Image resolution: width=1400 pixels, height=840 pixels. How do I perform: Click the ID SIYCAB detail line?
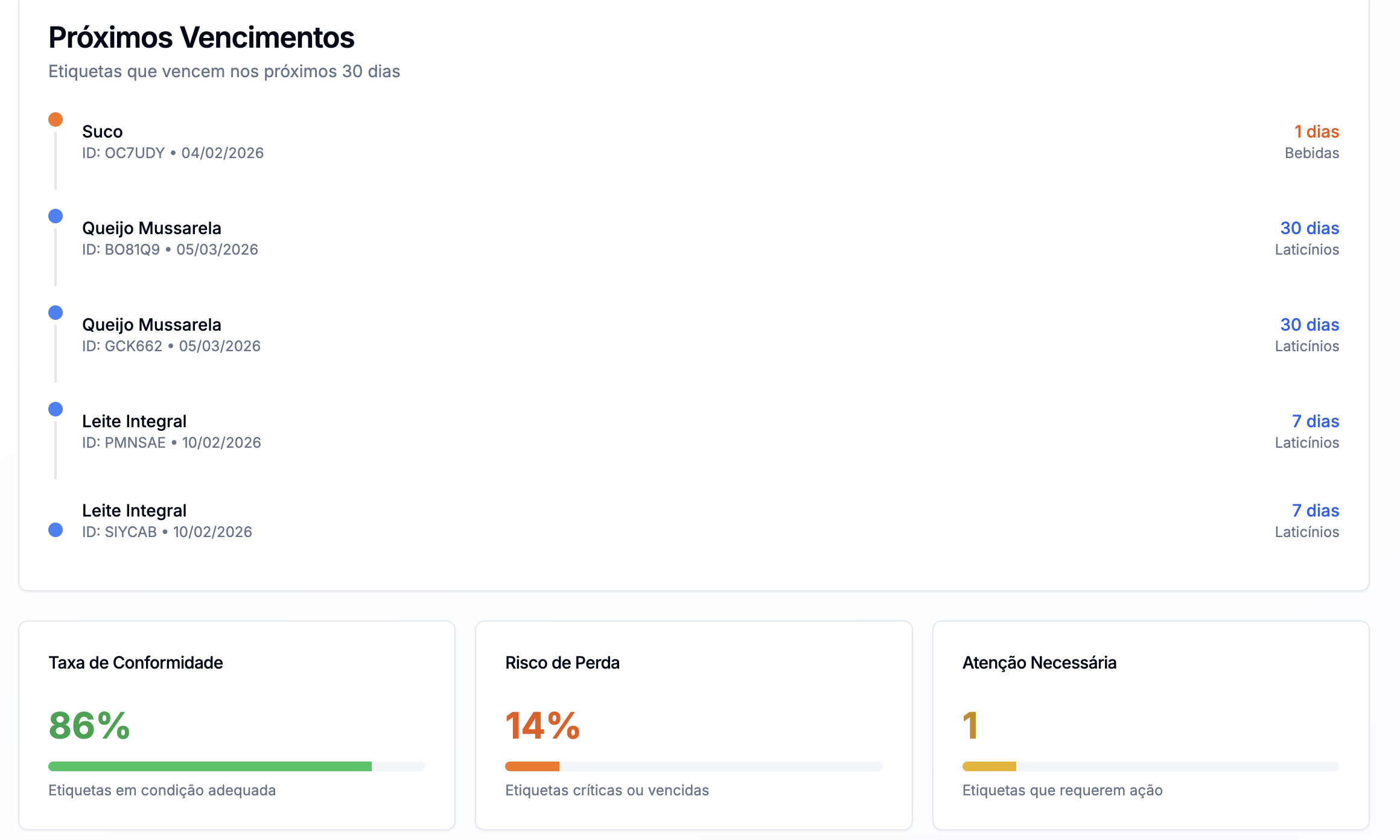(167, 532)
